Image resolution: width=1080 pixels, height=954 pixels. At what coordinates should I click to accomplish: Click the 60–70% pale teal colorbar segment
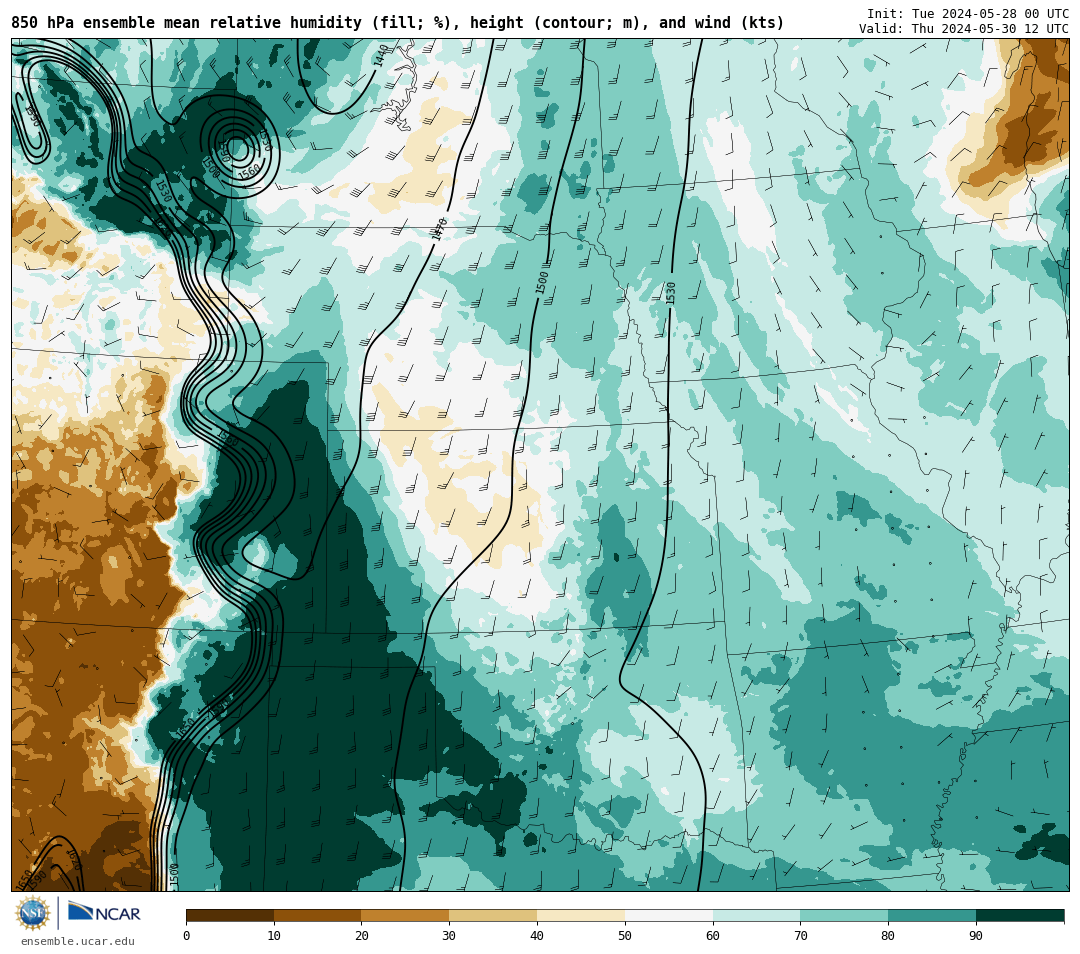757,915
